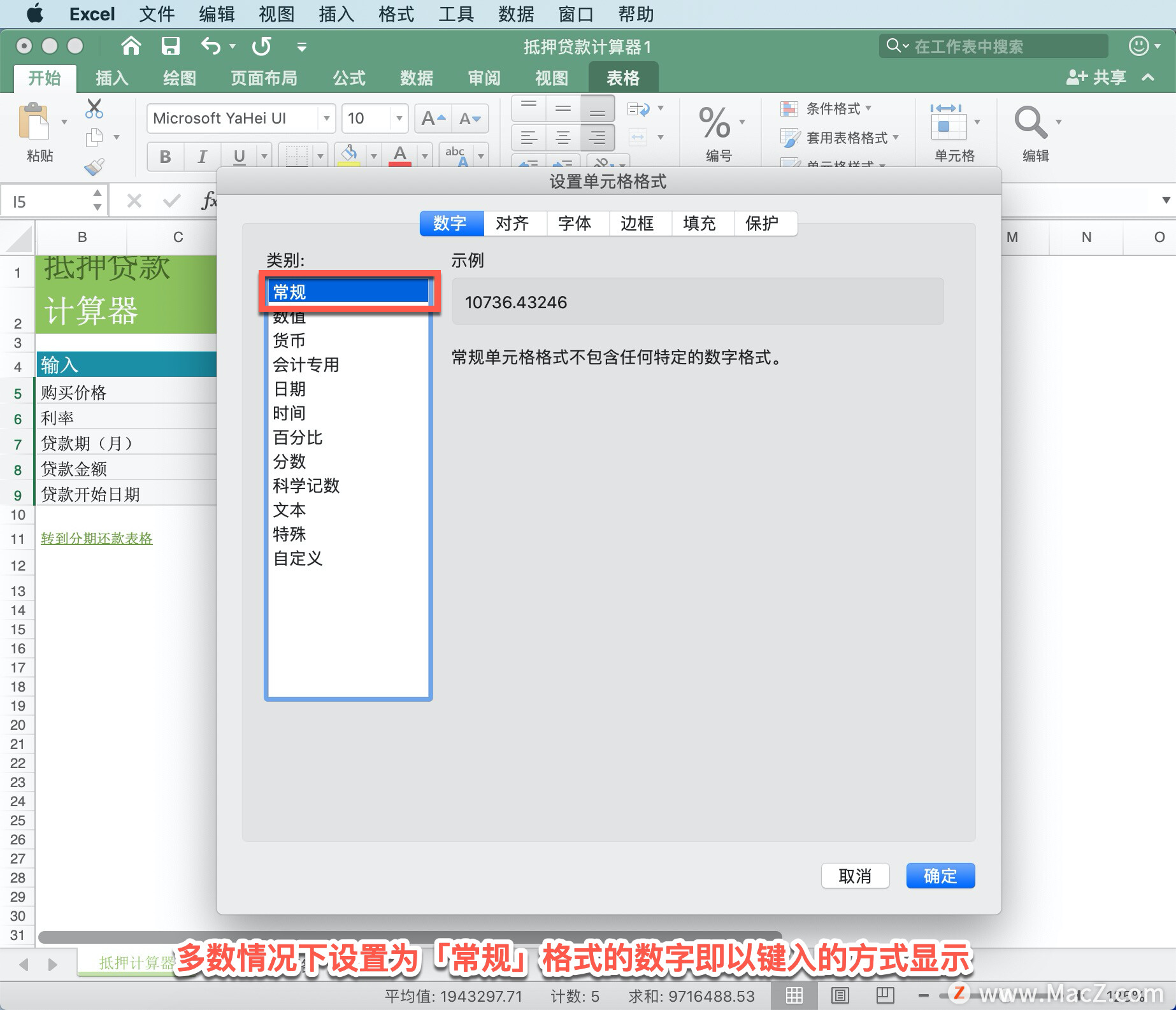Click the Normal view grid icon in status bar
Screen dimensions: 1176x1010
[x=794, y=995]
